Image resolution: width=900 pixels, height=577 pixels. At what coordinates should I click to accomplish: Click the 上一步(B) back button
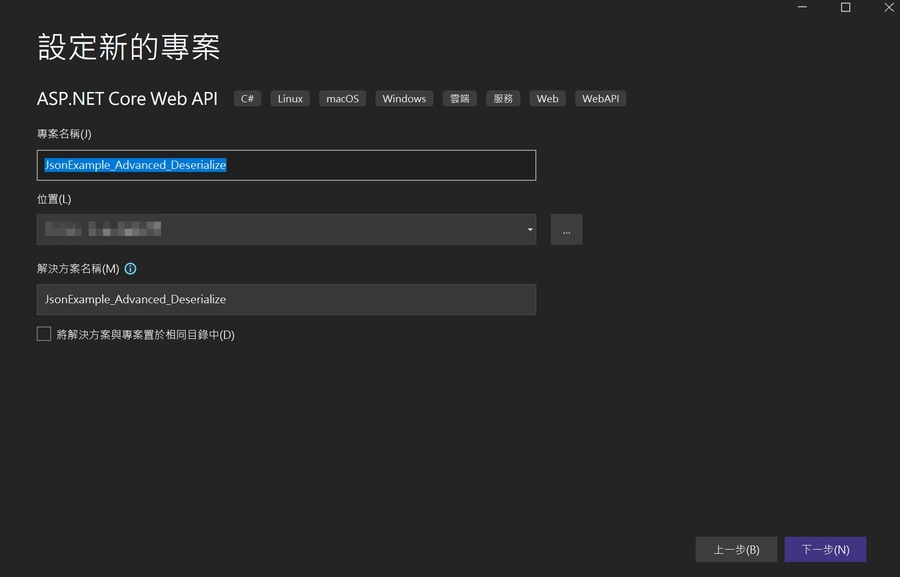[736, 549]
